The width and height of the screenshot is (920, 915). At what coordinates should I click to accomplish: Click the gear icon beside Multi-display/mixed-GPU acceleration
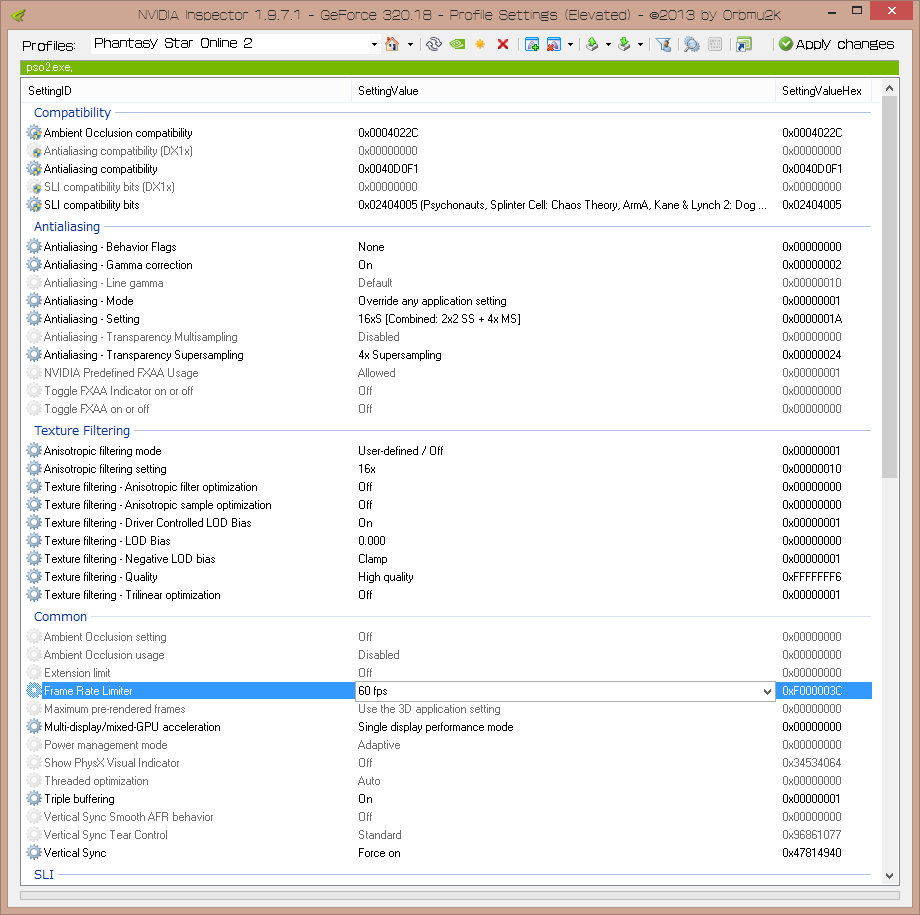[x=35, y=727]
